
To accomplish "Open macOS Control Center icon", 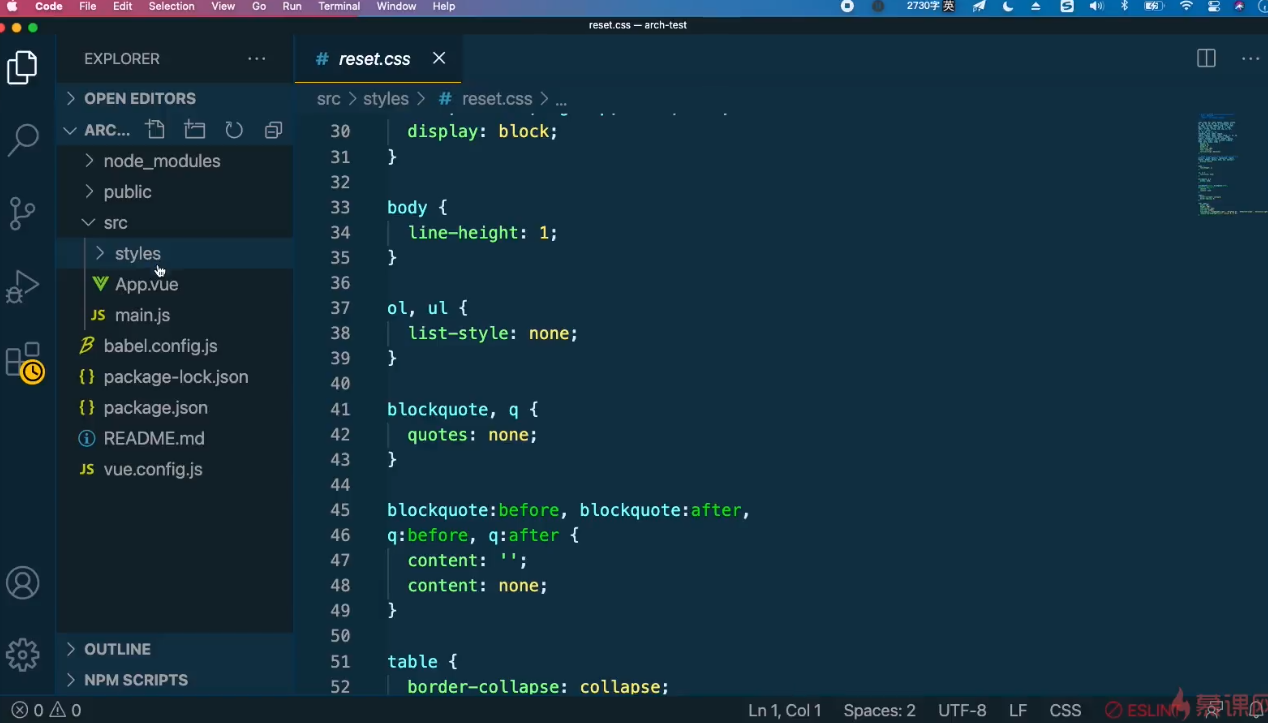I will (1214, 6).
